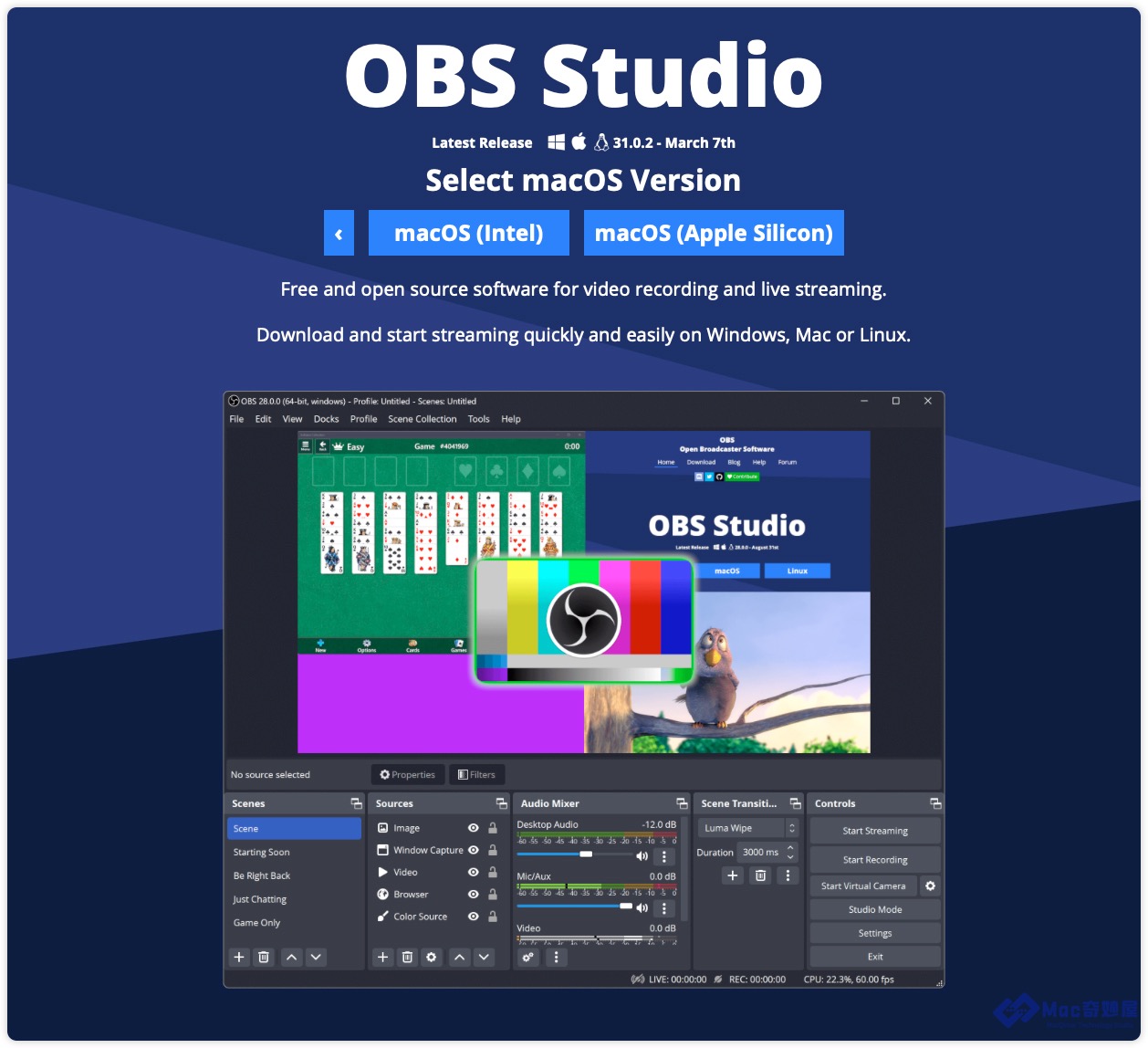Move scene up with Scenes up arrow

point(291,958)
